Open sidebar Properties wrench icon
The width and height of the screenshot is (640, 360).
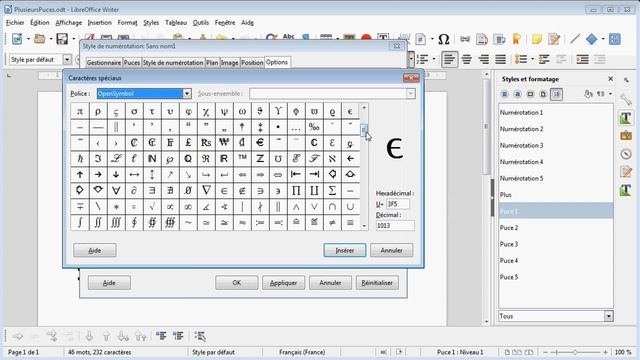626,99
